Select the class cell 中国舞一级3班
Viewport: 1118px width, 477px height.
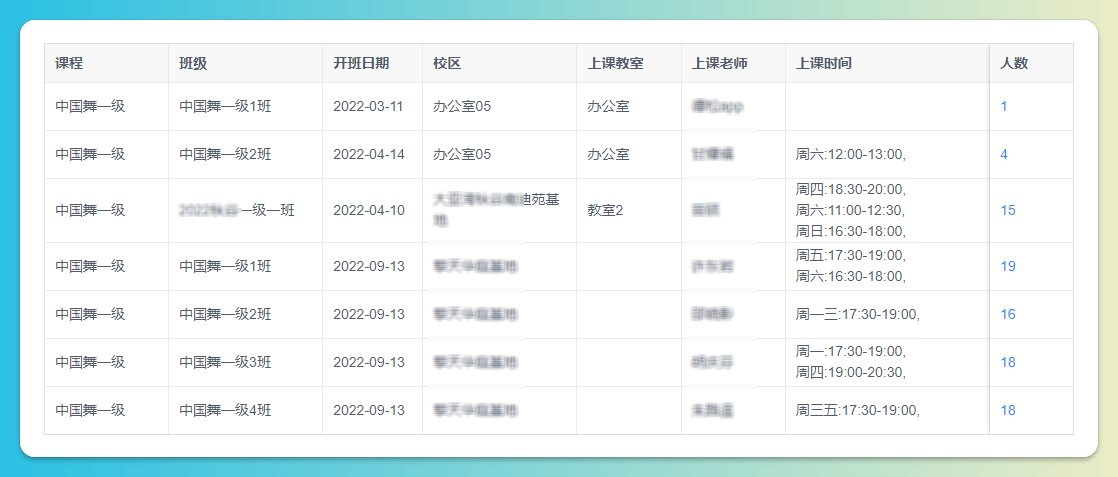pyautogui.click(x=225, y=362)
